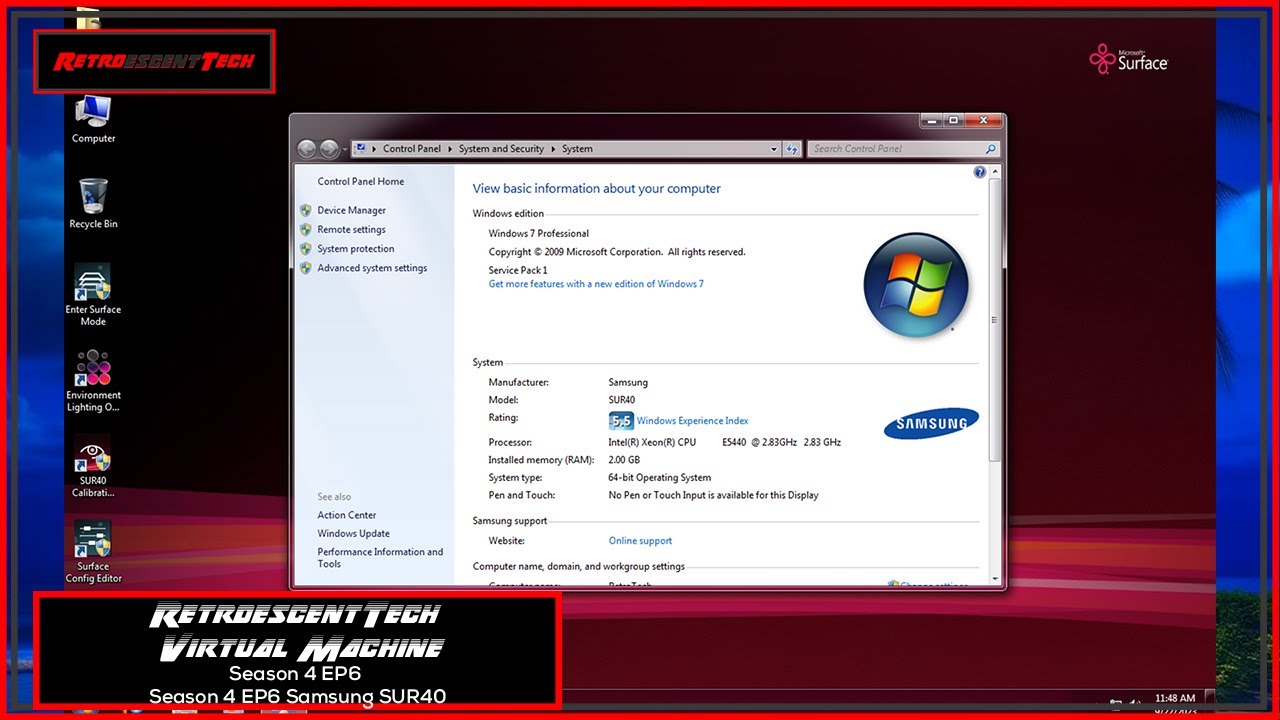Click the Back arrow in System window
The image size is (1280, 720).
307,149
